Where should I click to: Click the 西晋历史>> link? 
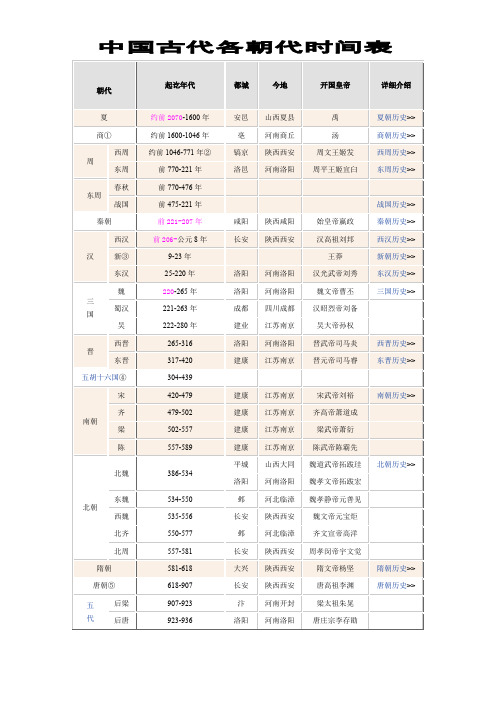(396, 343)
